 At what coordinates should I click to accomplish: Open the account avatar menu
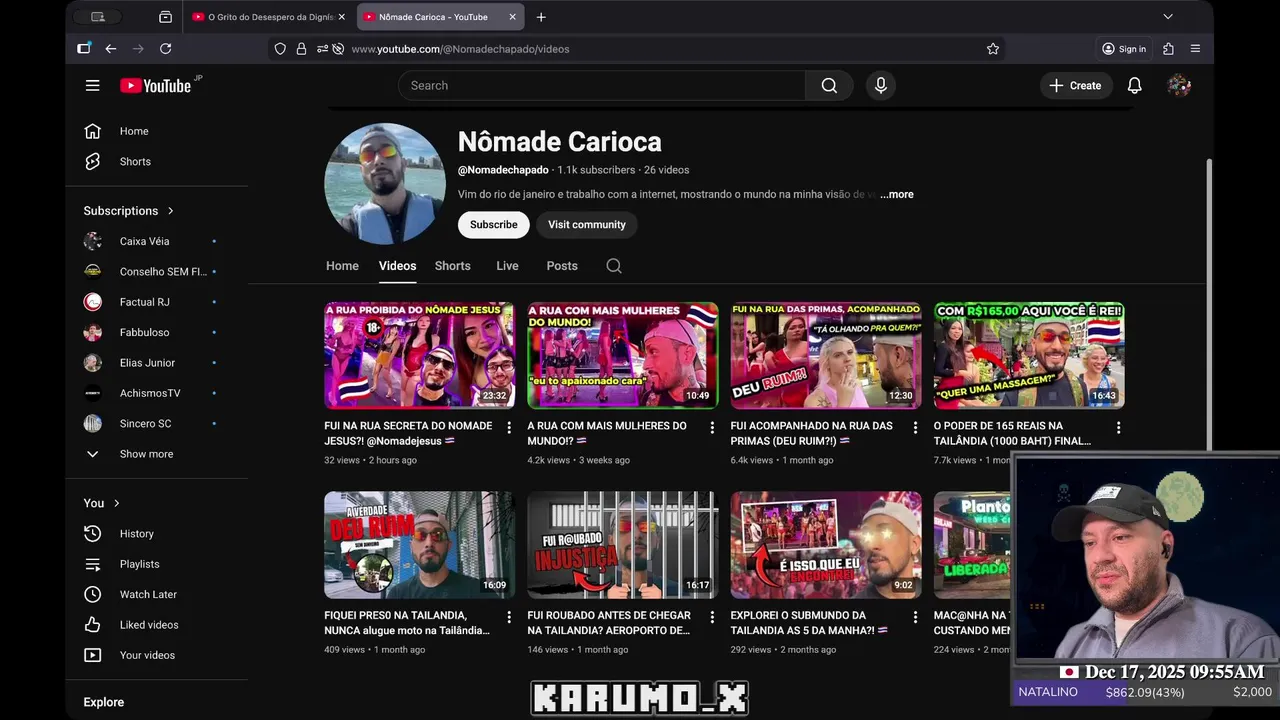[1179, 85]
